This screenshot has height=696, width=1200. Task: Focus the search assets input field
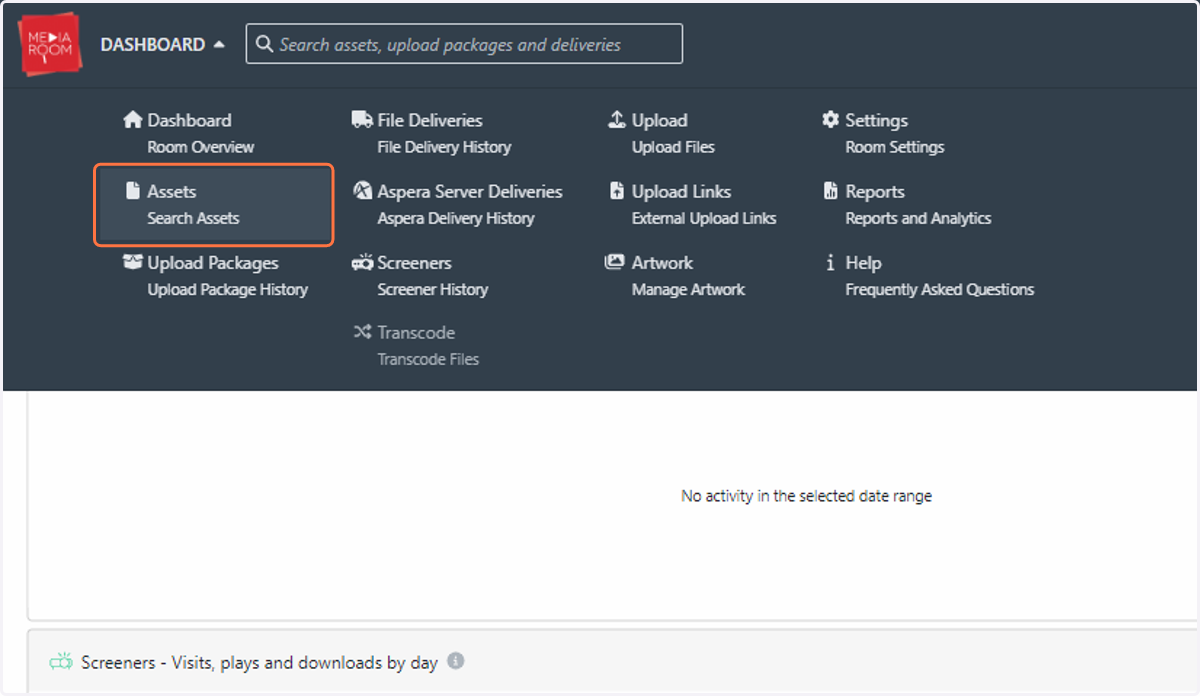click(x=464, y=44)
